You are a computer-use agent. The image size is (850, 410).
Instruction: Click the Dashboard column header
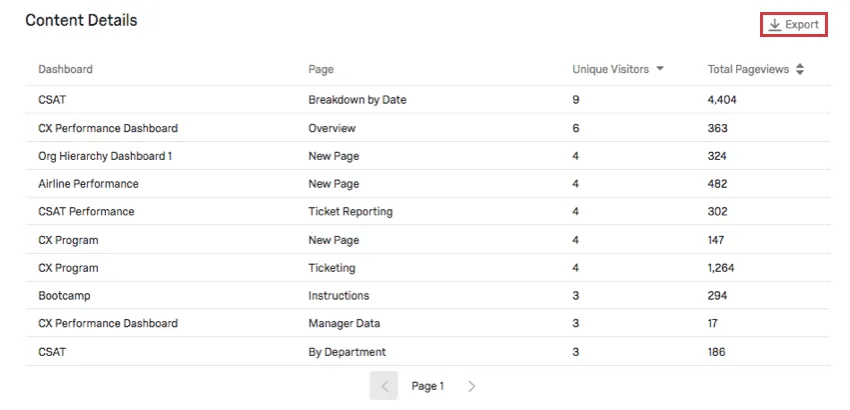[65, 69]
